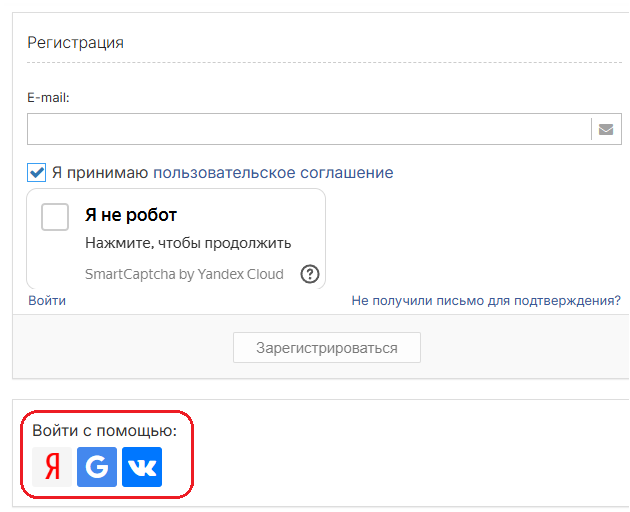Open the SmartCaptcha help question mark

310,274
